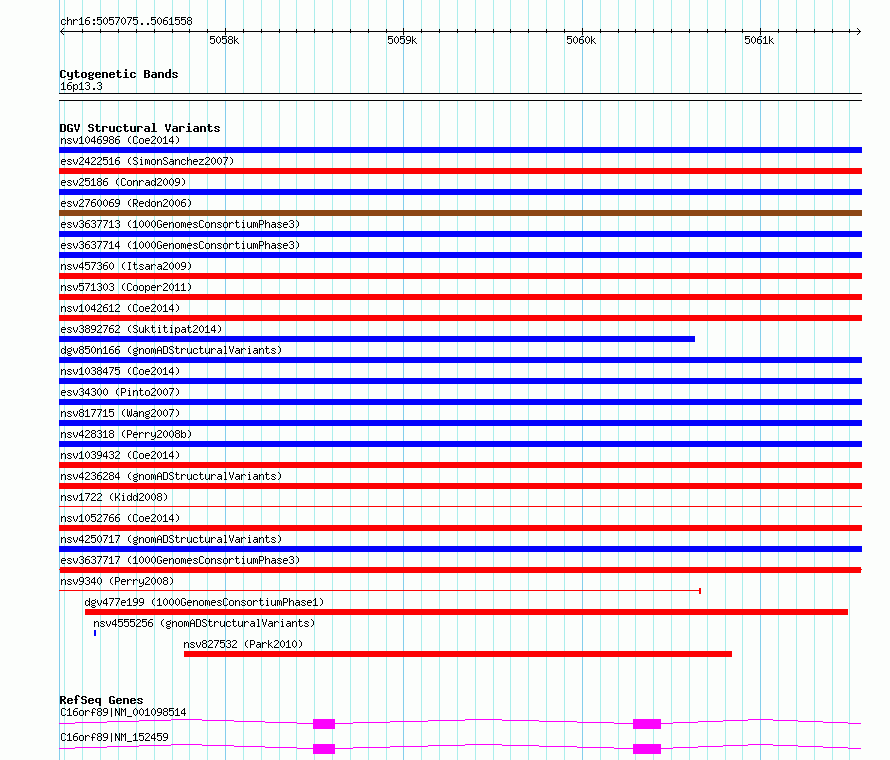Open the esv34300 (Pinto2007) variant label
The width and height of the screenshot is (890, 760).
tap(120, 392)
